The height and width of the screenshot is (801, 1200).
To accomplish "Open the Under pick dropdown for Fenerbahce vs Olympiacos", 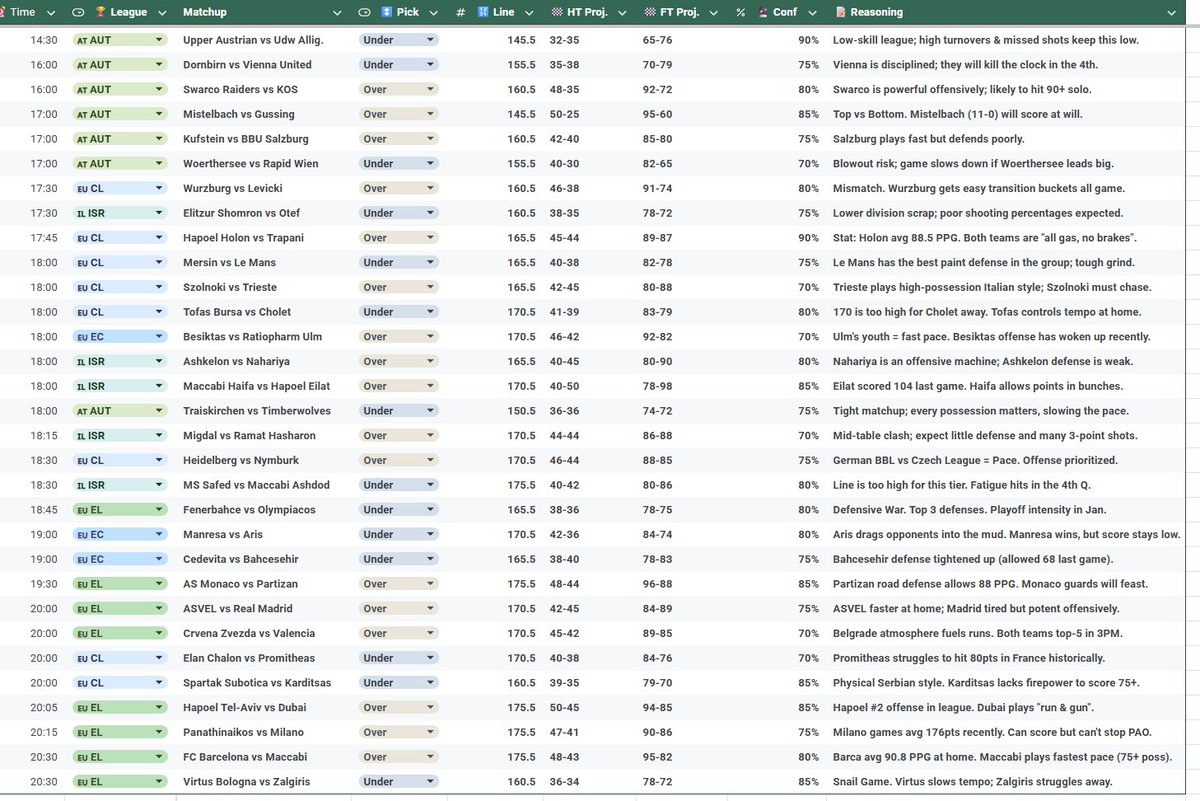I will coord(431,510).
